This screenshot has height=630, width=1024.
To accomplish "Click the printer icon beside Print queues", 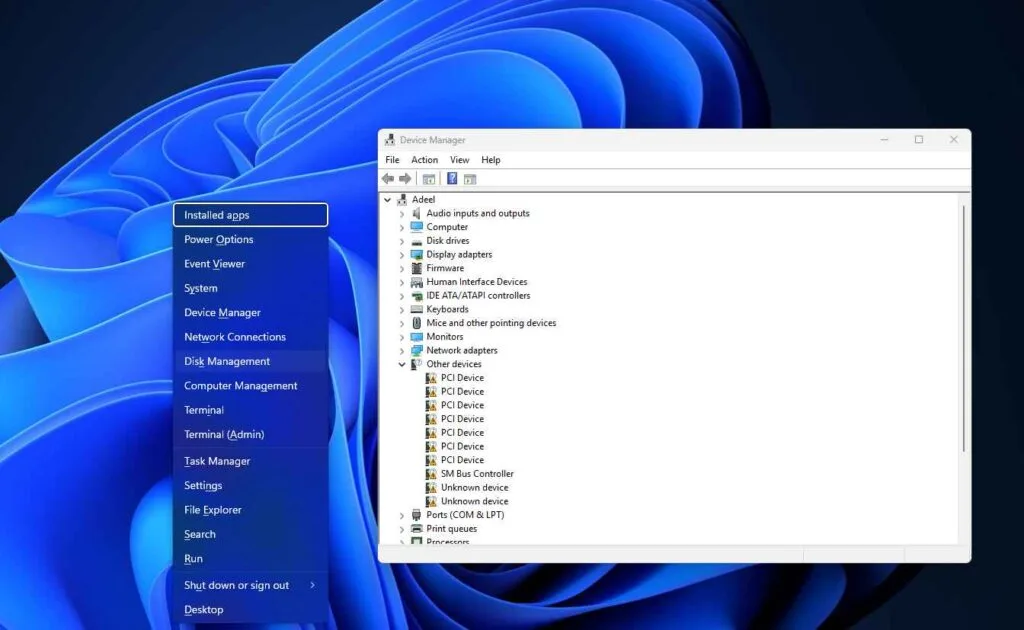I will tap(417, 529).
